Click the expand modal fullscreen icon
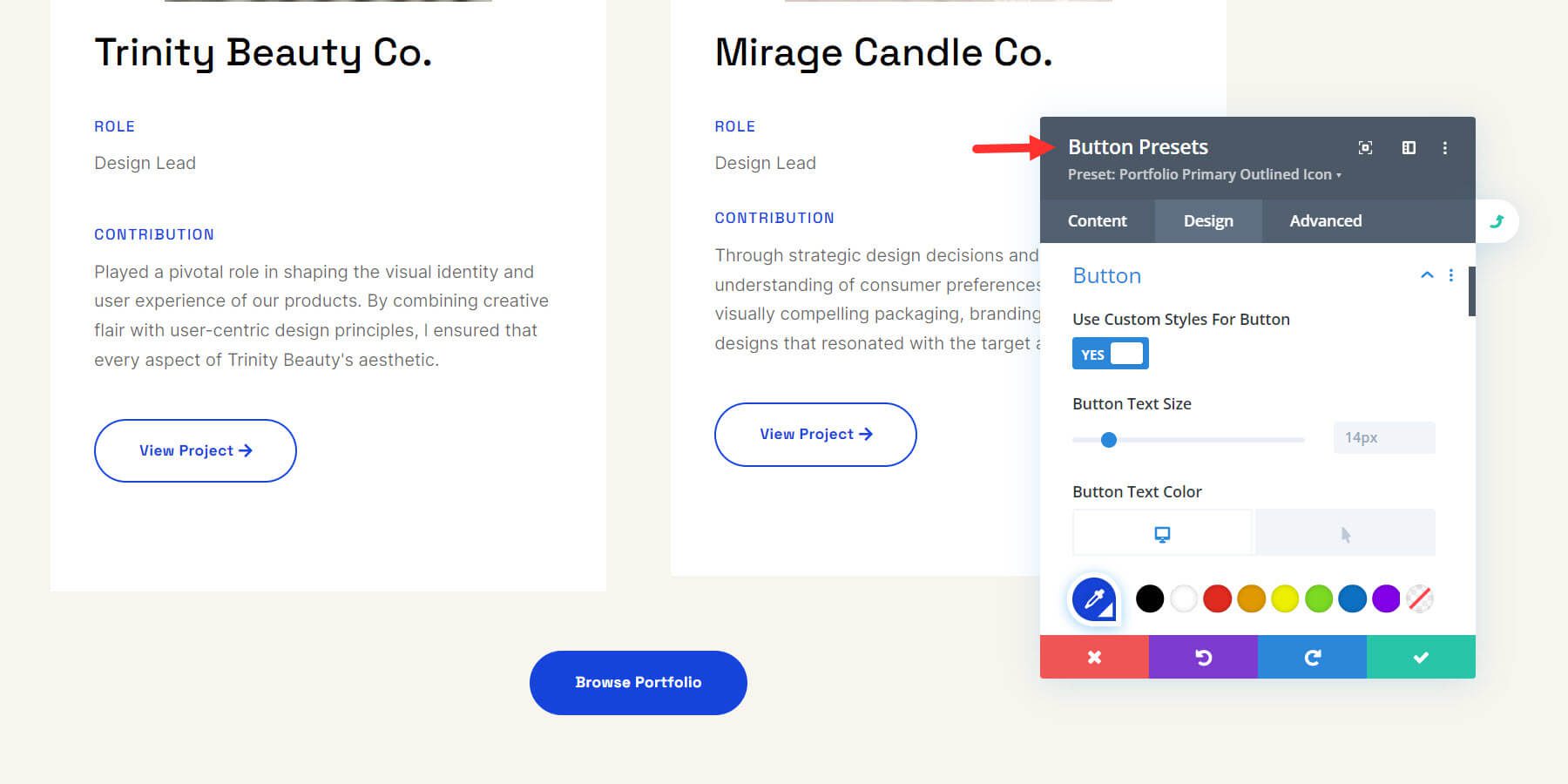This screenshot has height=784, width=1568. coord(1365,148)
